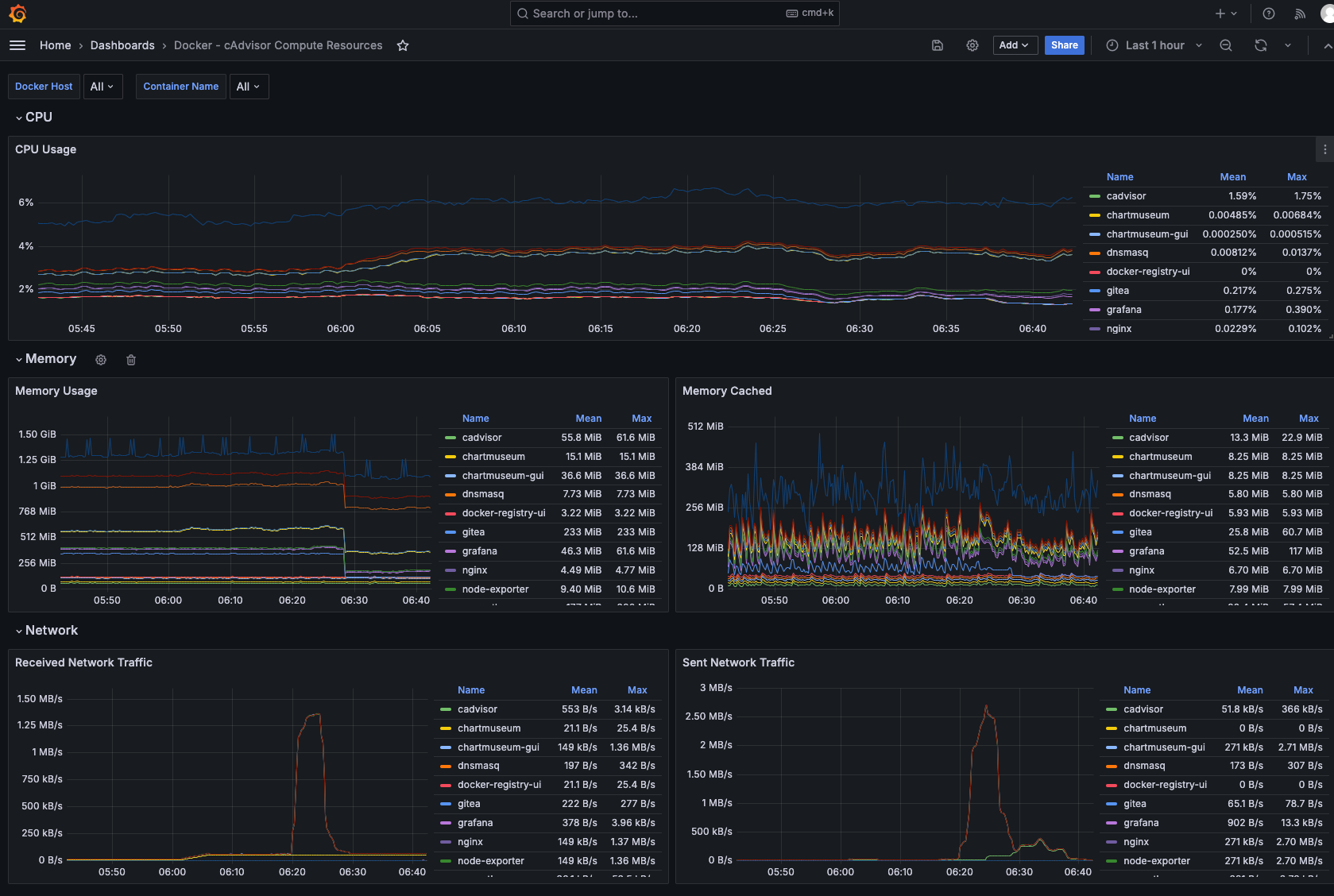Sort Memory Usage legend by Name

pos(475,419)
